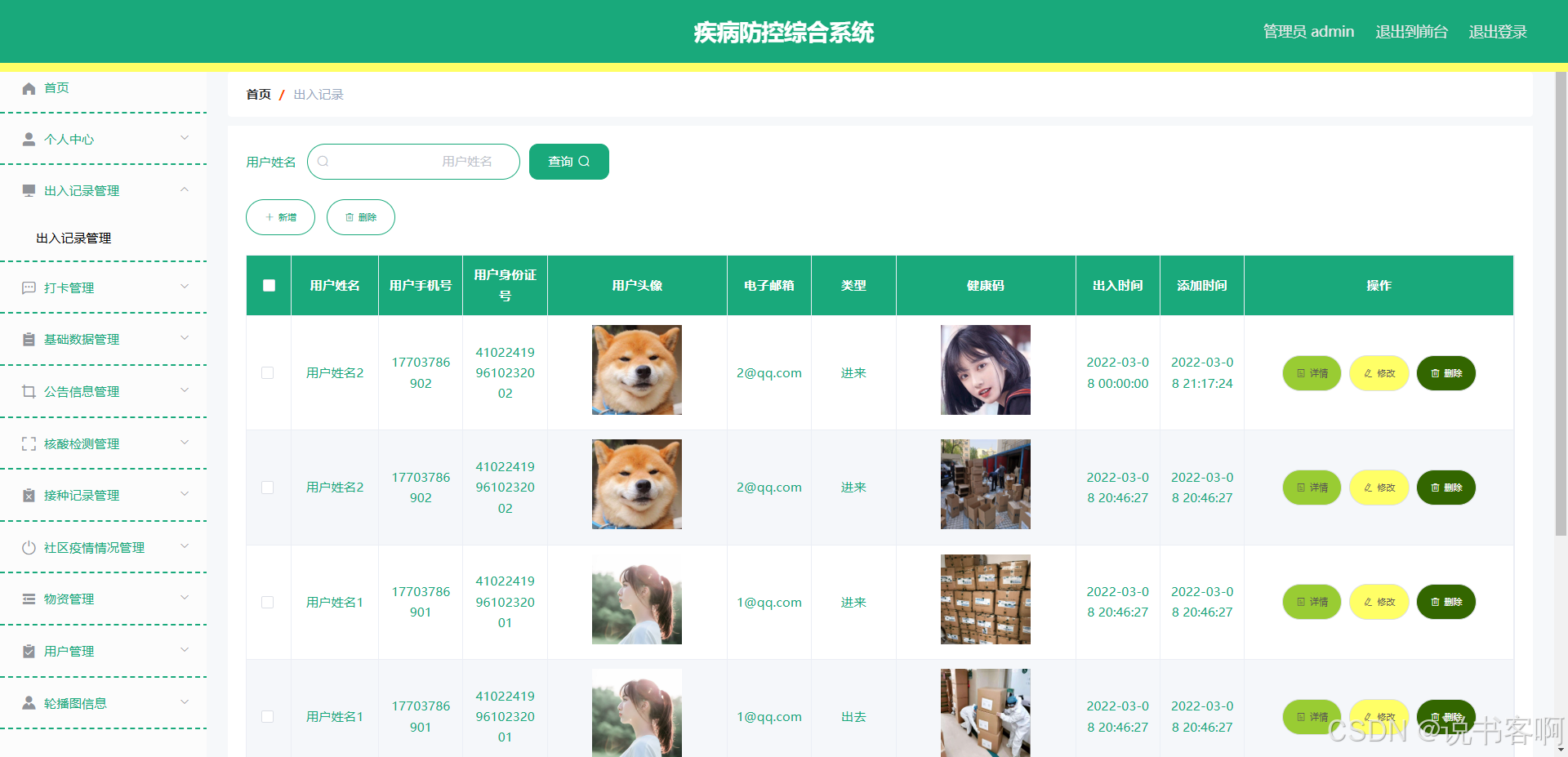Open the girl portrait health code image
1568x757 pixels.
(x=986, y=370)
